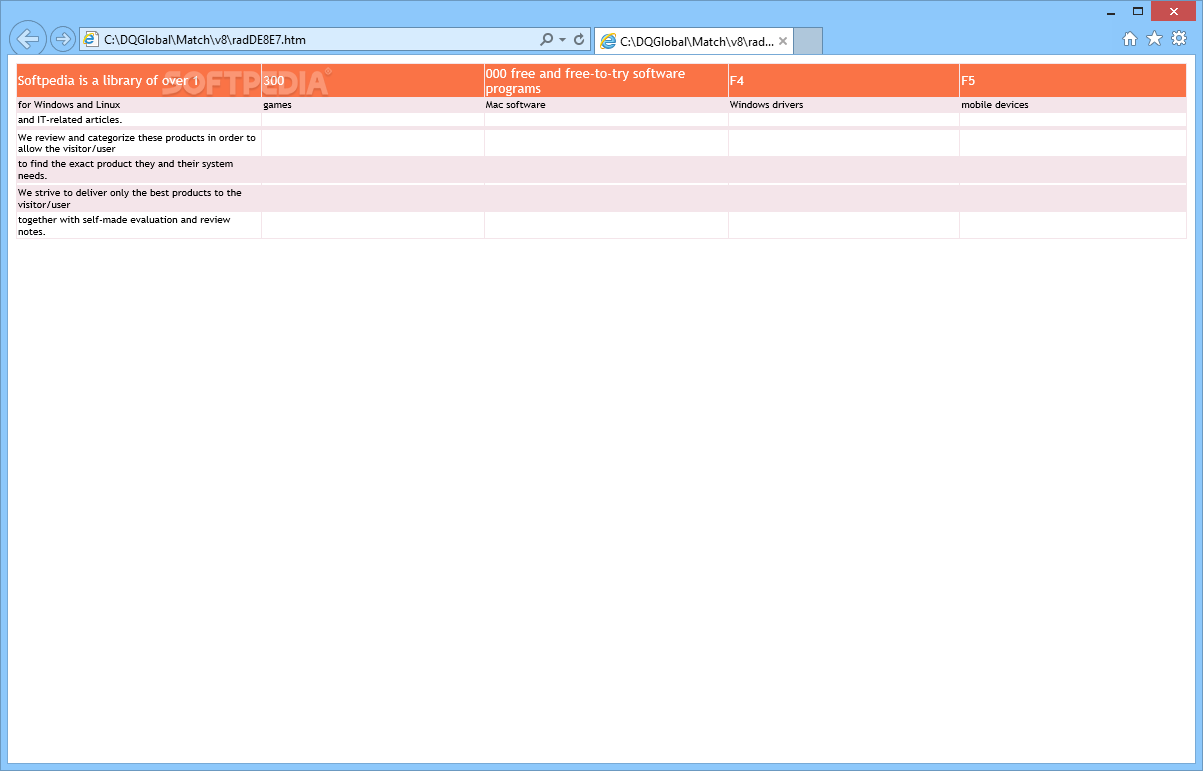Click cell 'We review and categorize these products'
Image resolution: width=1203 pixels, height=771 pixels.
(x=139, y=143)
